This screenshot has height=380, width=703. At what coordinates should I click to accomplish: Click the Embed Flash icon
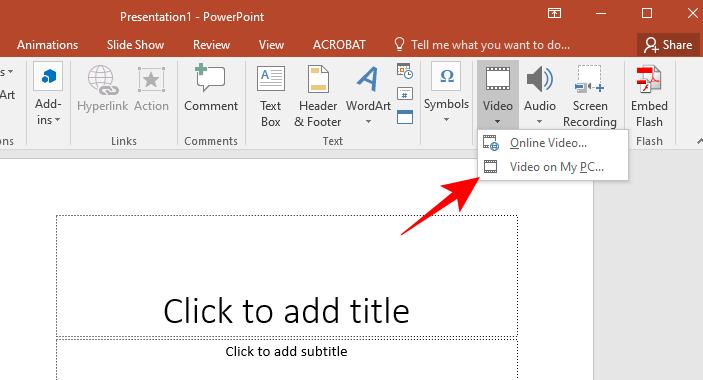(x=649, y=97)
